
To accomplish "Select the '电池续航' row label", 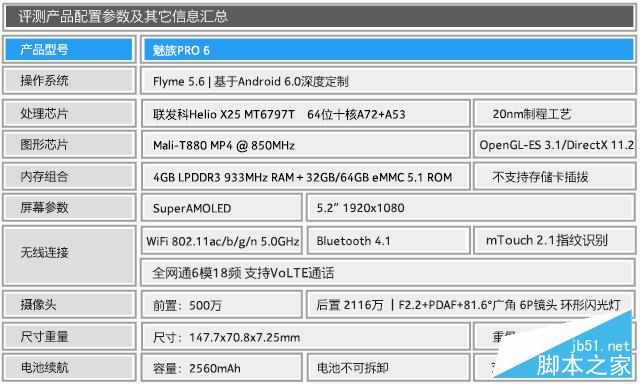I will (69, 368).
